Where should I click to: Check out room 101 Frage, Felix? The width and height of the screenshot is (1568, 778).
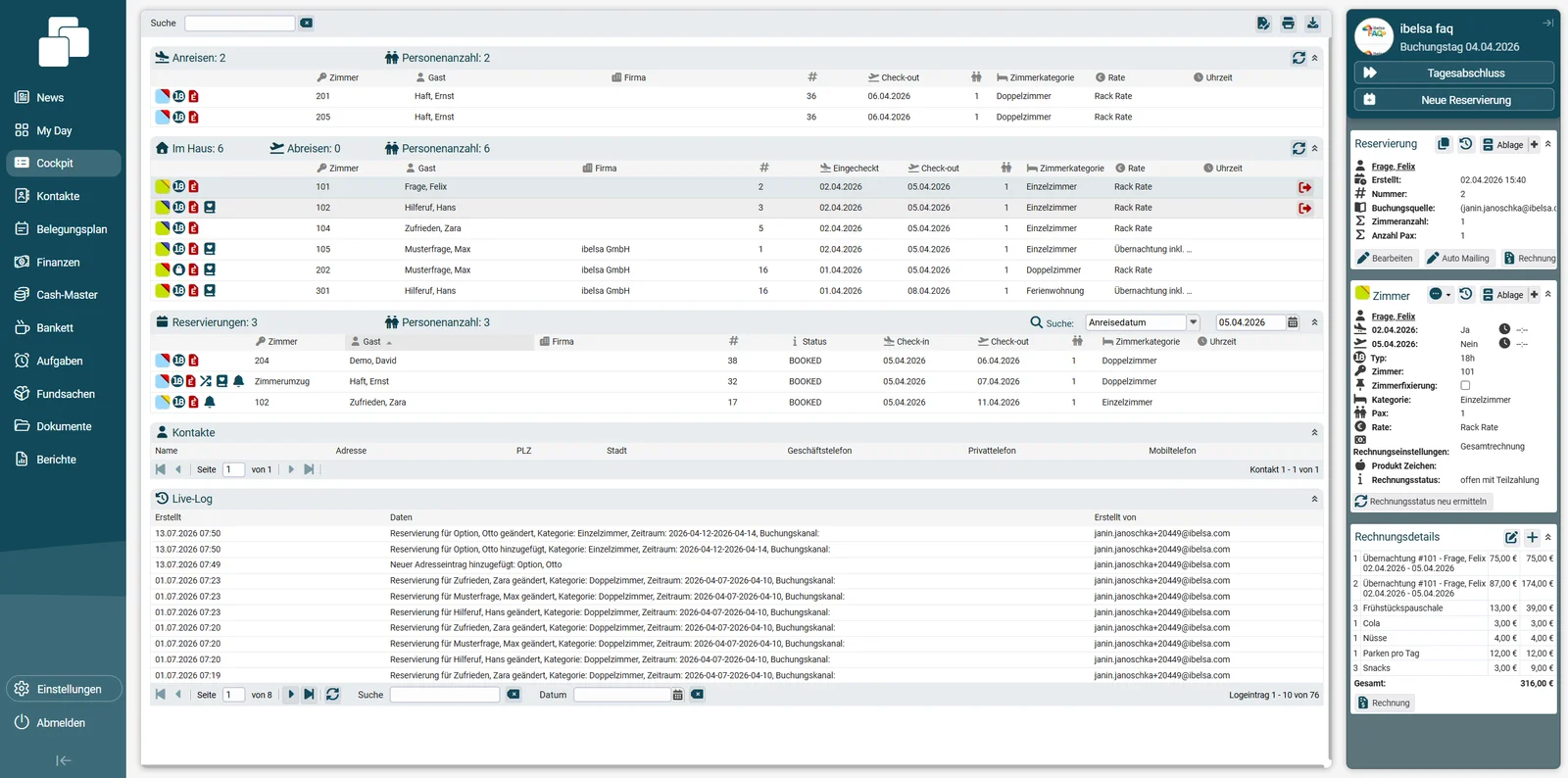[1305, 187]
